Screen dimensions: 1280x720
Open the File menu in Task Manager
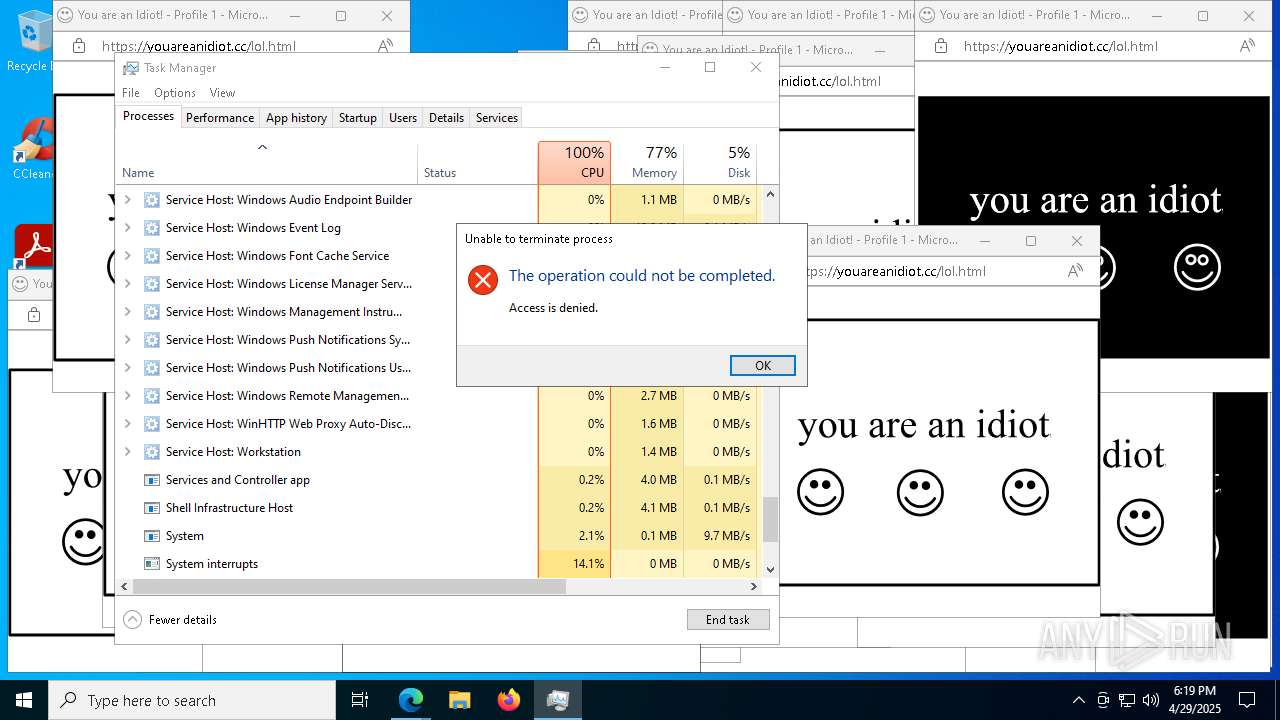pyautogui.click(x=131, y=92)
